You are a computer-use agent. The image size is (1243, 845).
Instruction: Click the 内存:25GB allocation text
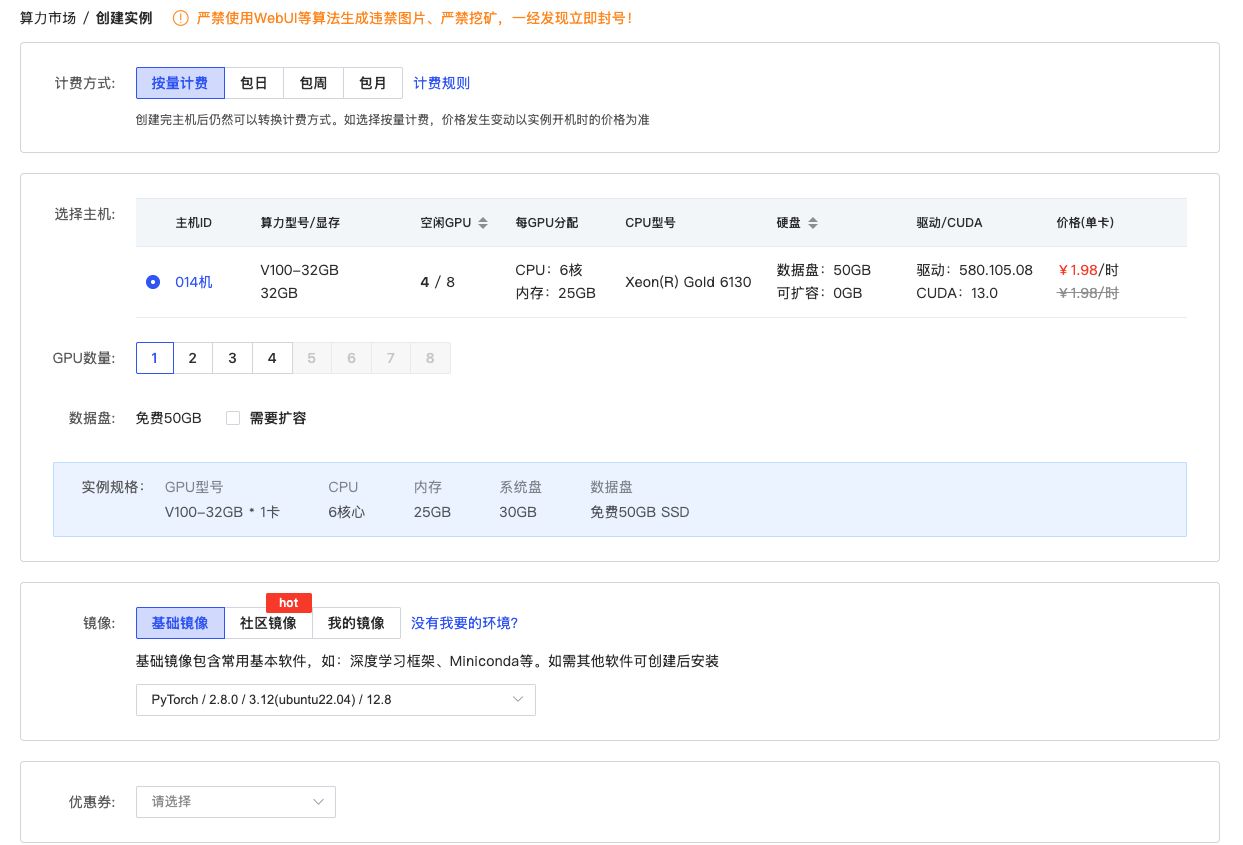[555, 293]
